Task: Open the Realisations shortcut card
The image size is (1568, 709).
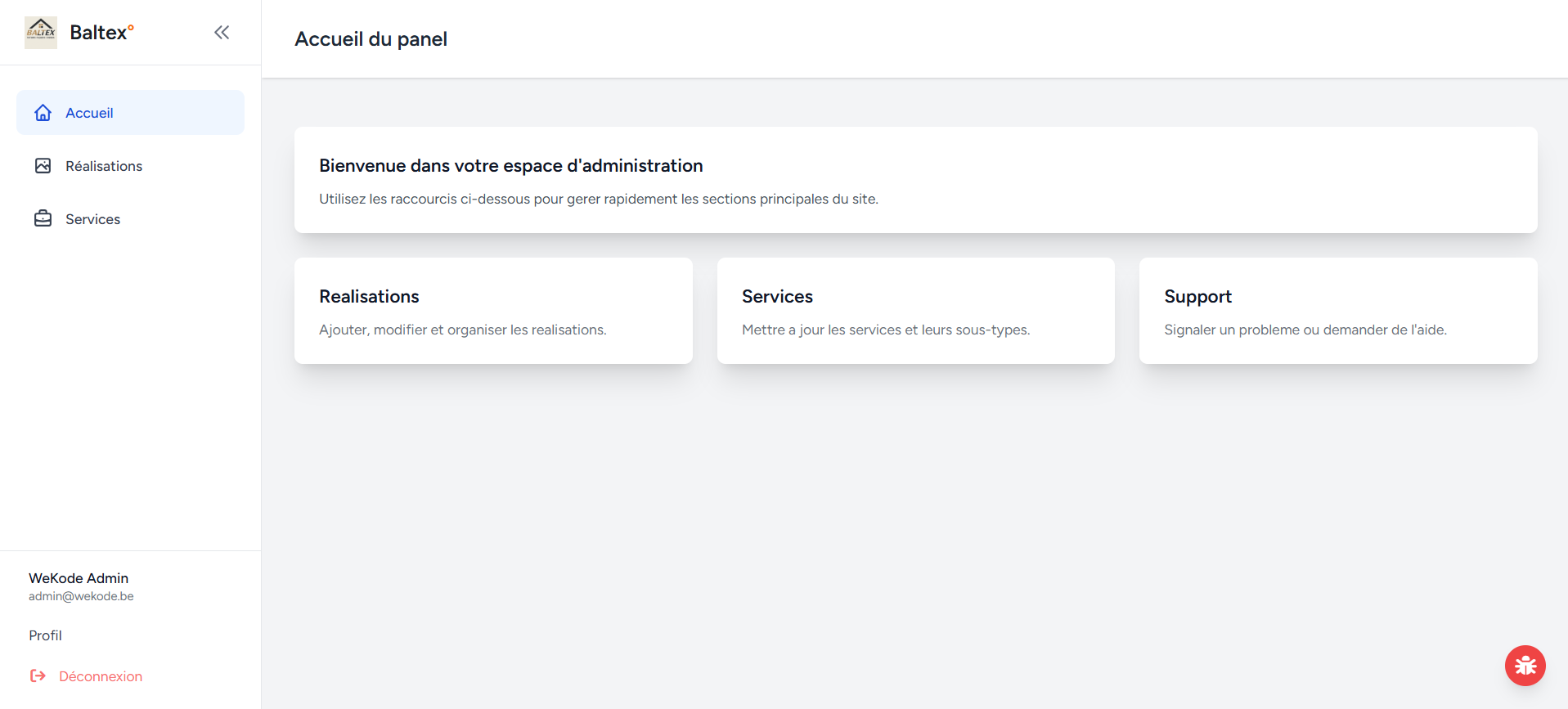Action: coord(493,311)
